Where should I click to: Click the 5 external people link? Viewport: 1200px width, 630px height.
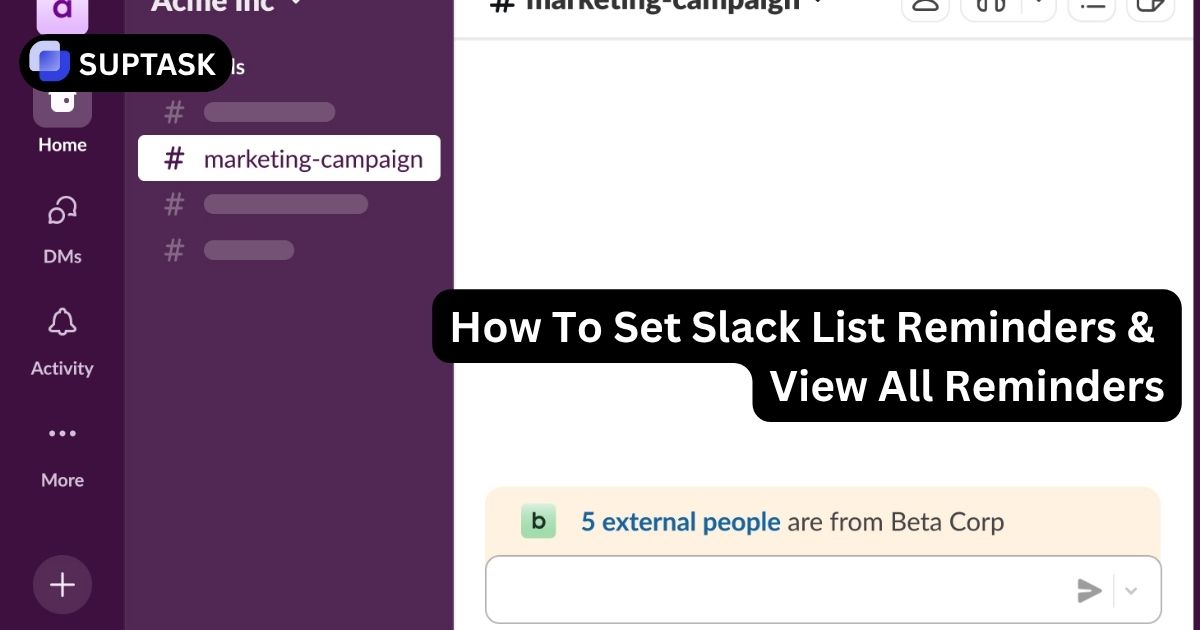click(680, 521)
